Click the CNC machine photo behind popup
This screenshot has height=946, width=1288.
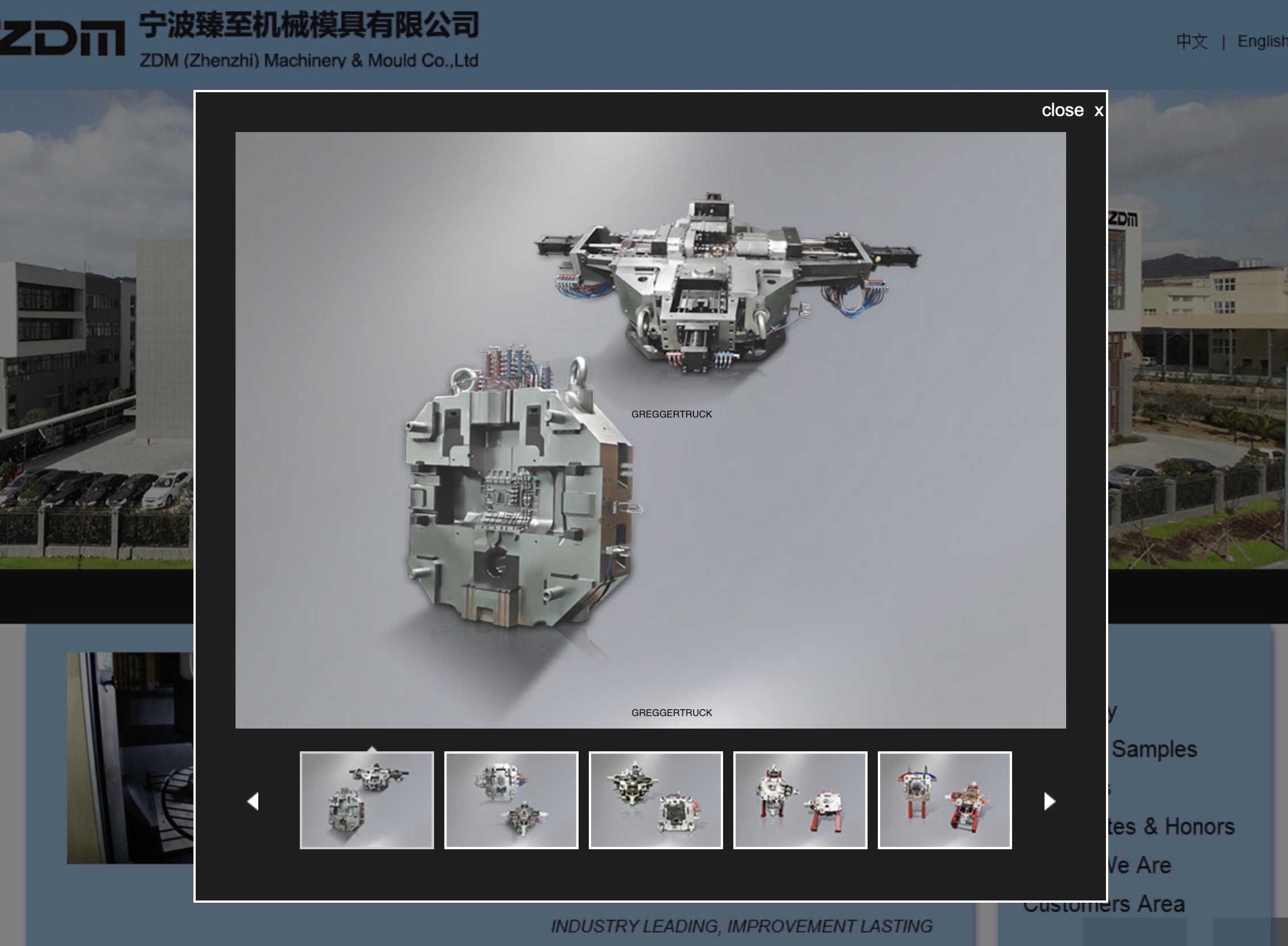click(x=130, y=757)
